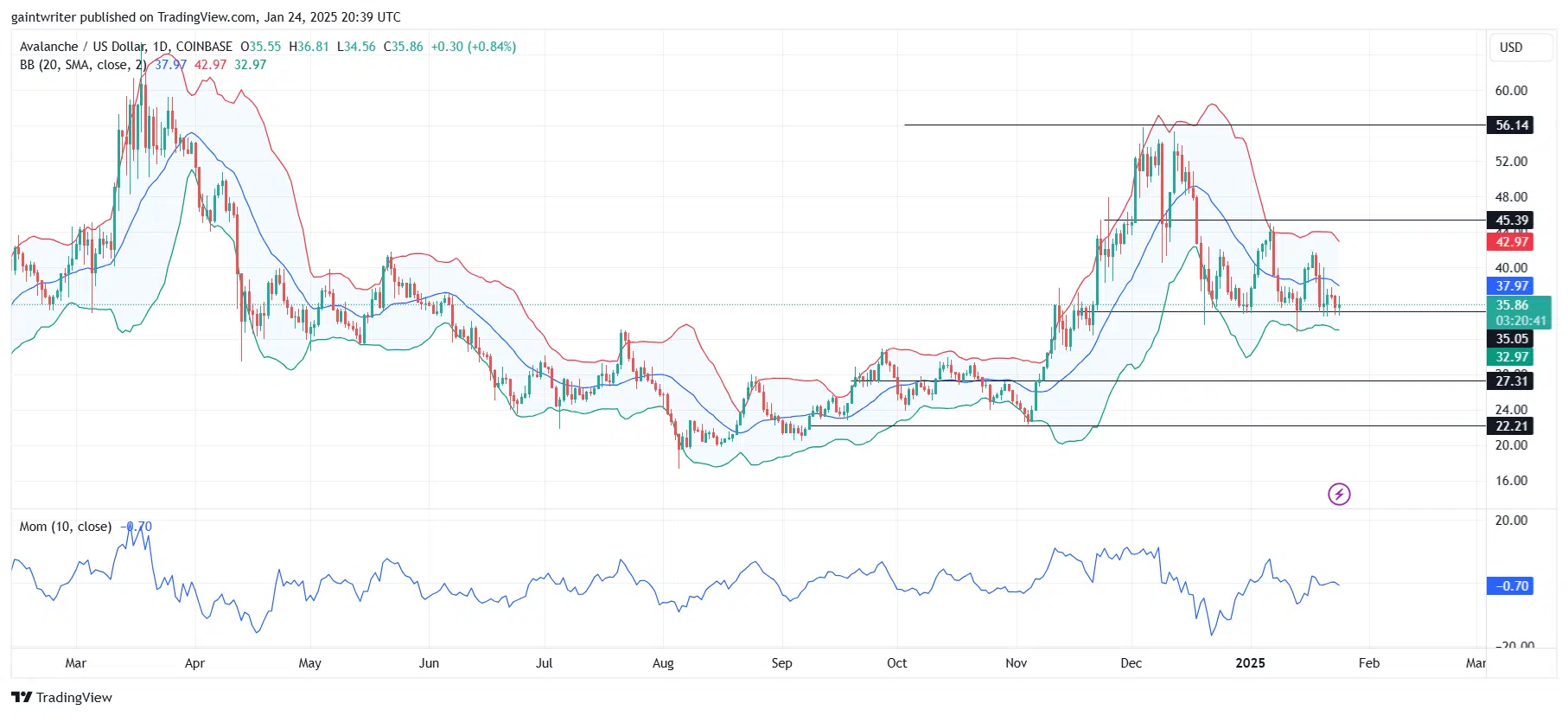
Task: Click the 2025 label on time axis
Action: 1250,663
